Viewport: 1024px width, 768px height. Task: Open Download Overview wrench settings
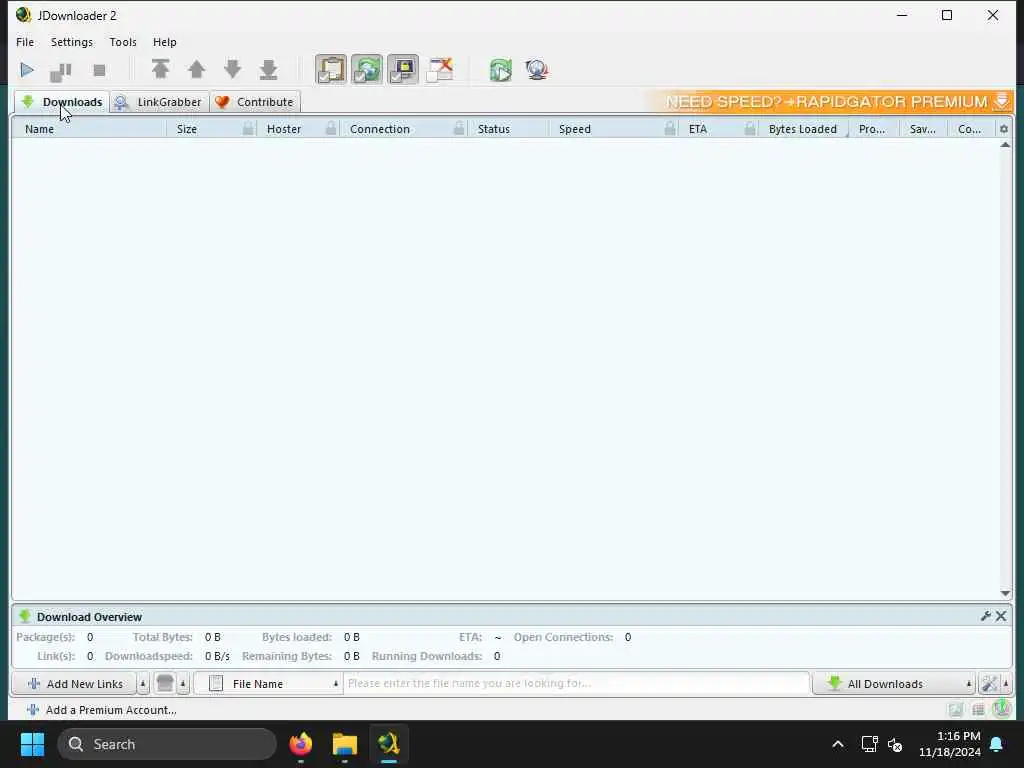pos(985,616)
